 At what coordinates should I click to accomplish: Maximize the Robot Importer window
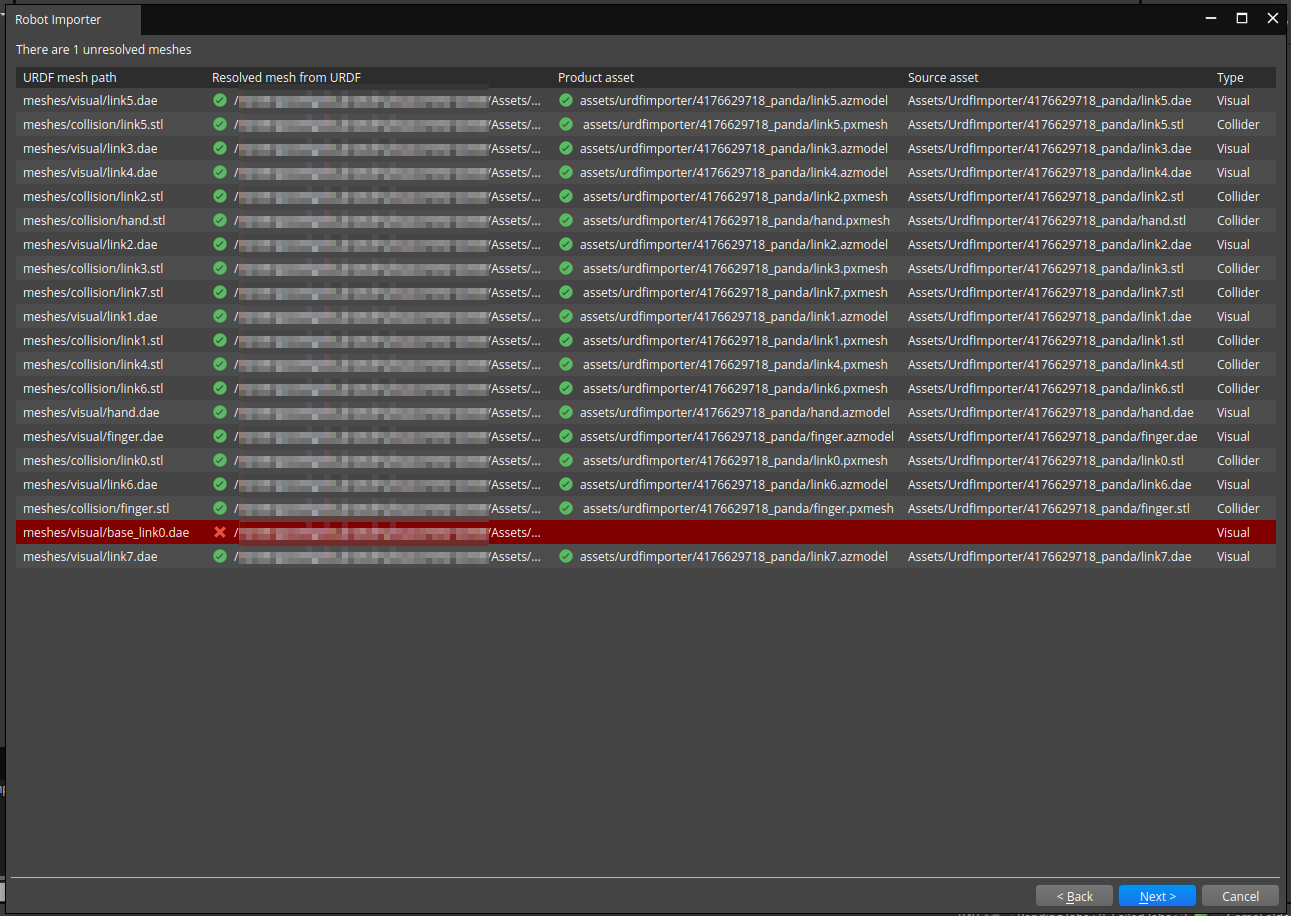click(1242, 18)
